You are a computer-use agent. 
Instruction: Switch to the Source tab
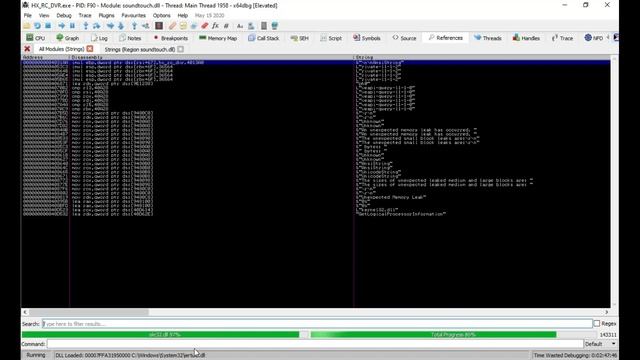click(404, 38)
